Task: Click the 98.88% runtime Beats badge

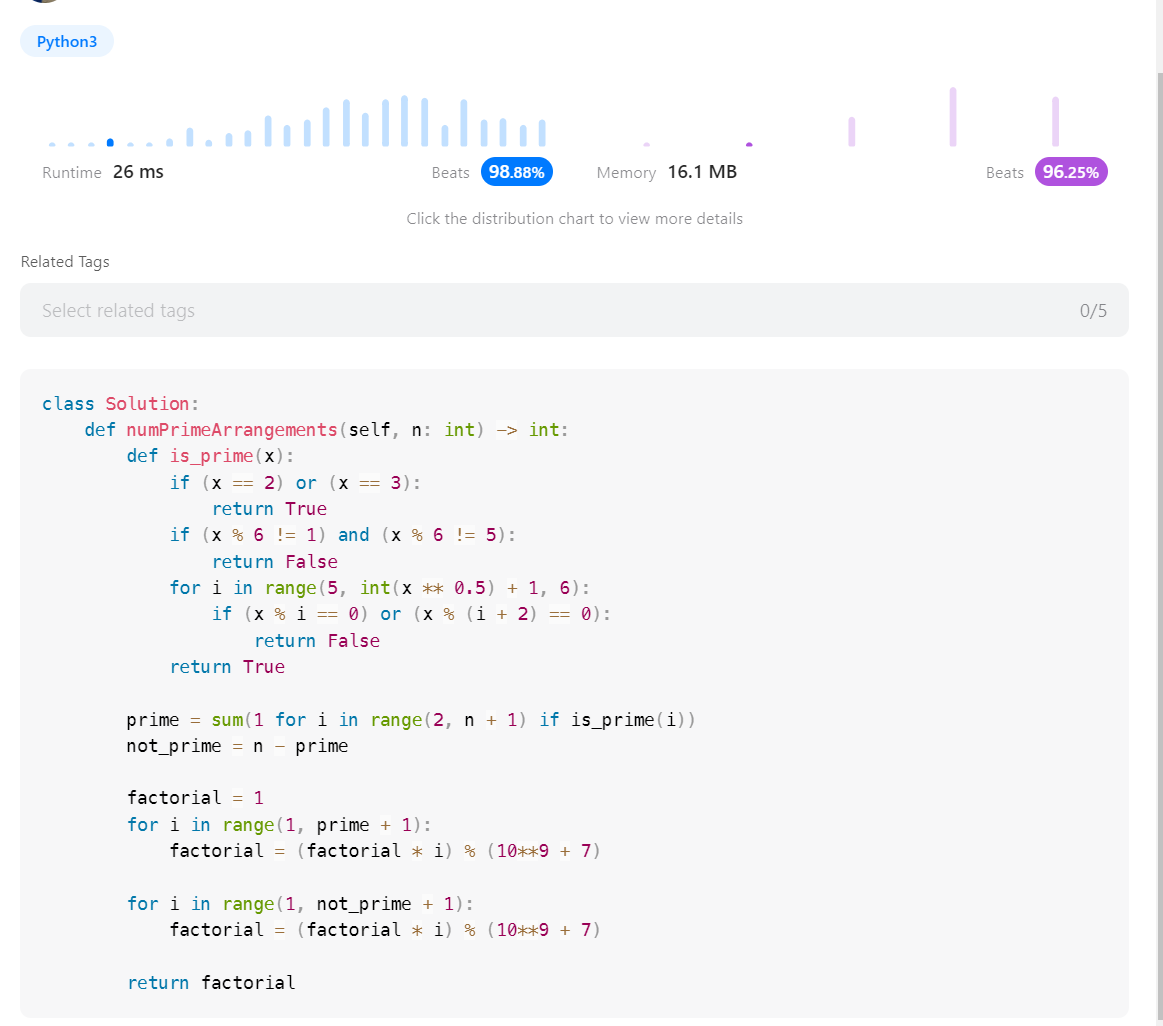Action: pyautogui.click(x=516, y=171)
